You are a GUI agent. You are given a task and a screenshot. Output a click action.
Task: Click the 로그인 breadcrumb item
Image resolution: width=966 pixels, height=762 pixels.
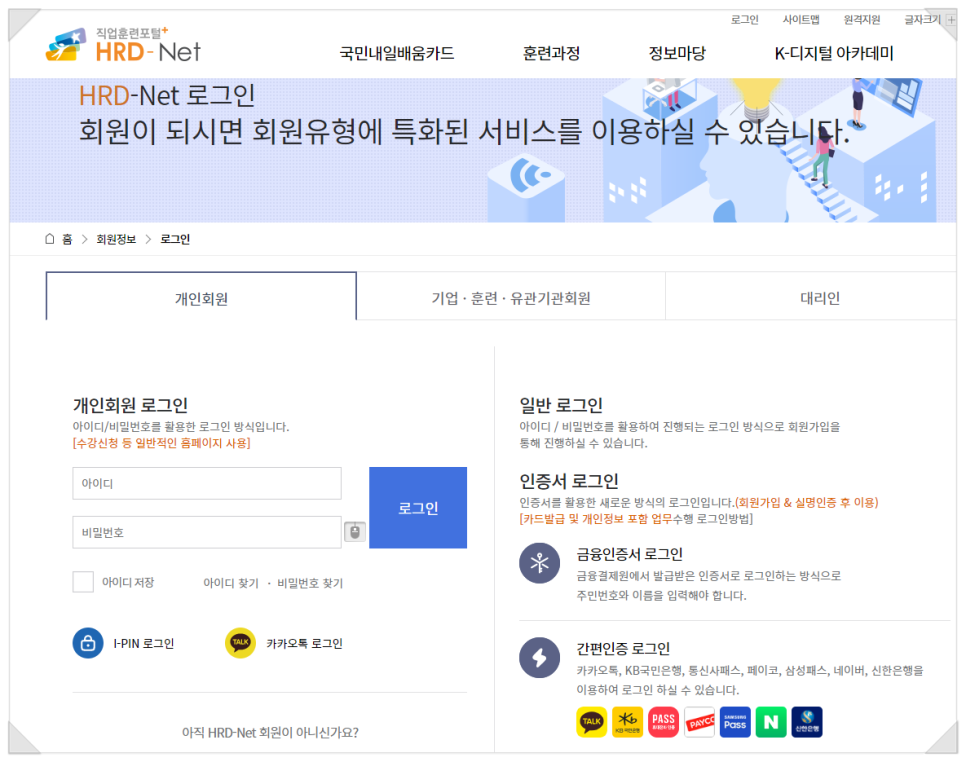tap(175, 239)
